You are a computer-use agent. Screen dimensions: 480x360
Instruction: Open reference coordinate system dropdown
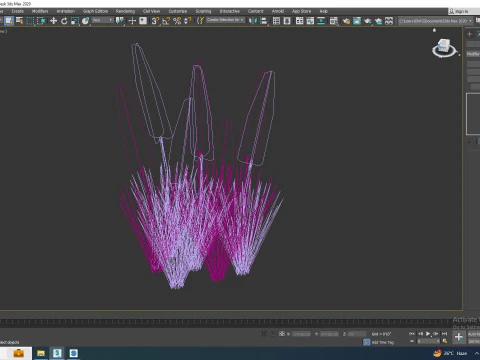pos(102,20)
